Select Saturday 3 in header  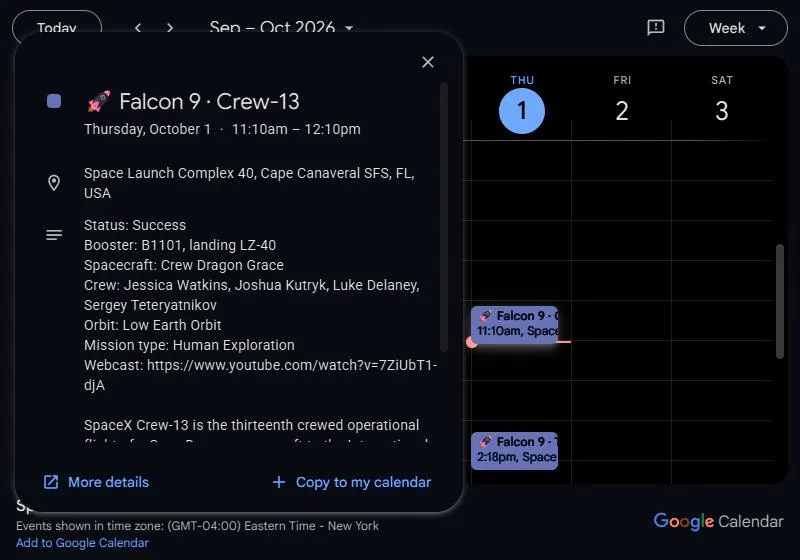click(721, 111)
